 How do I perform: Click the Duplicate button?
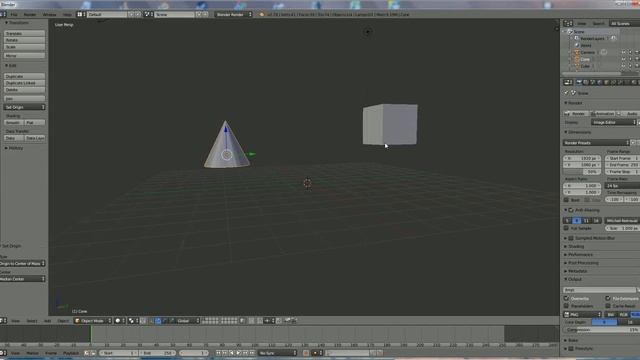24,76
